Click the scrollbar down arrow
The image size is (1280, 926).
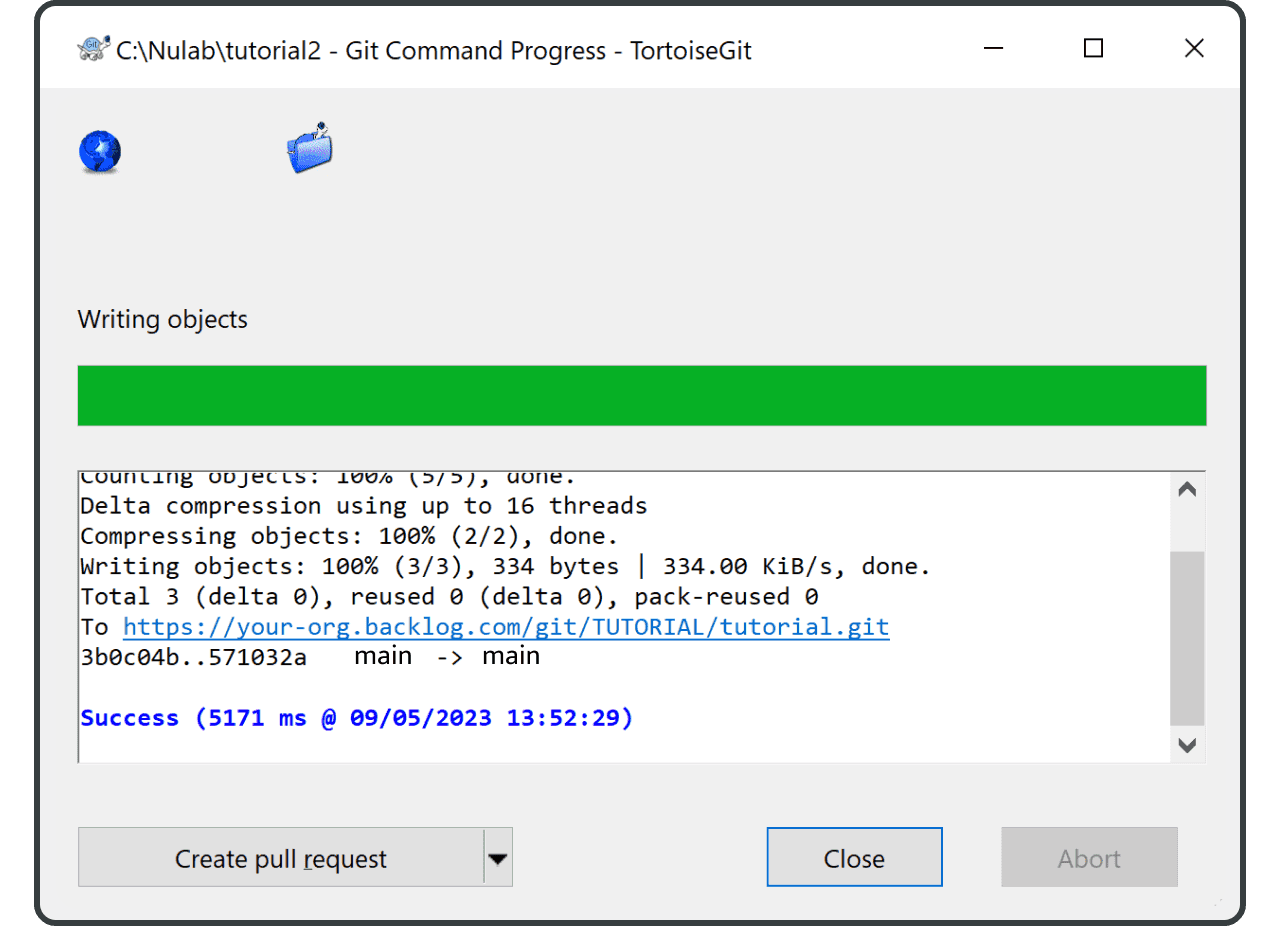1187,745
